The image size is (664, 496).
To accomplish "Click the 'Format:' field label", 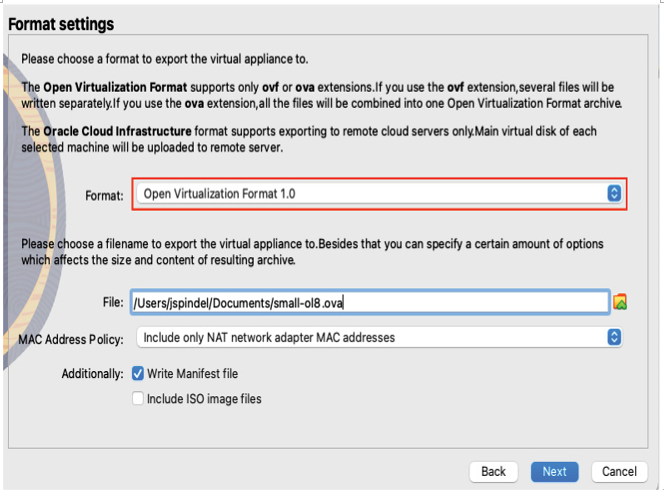I will [104, 196].
